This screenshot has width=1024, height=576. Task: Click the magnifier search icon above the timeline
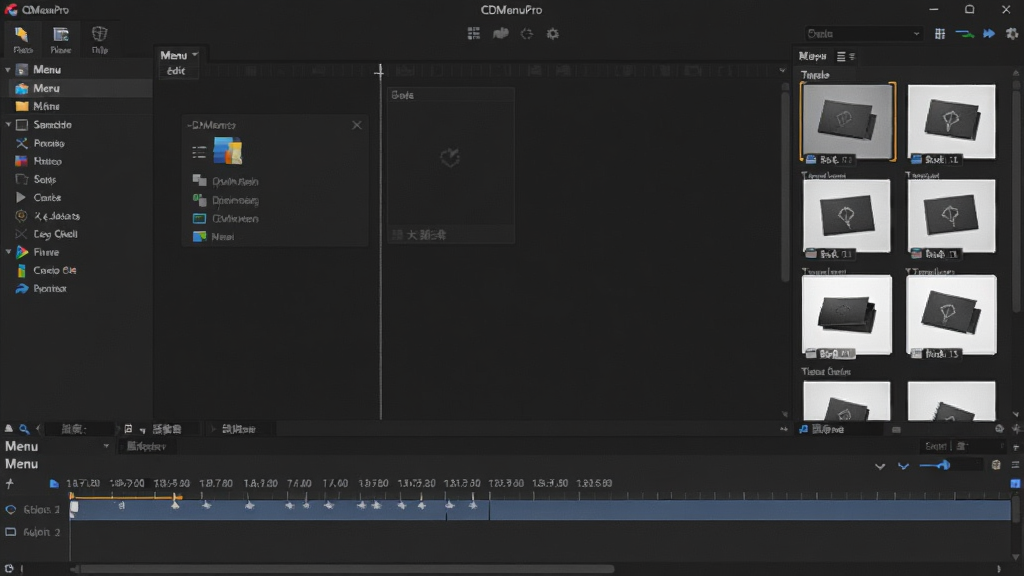[24, 429]
